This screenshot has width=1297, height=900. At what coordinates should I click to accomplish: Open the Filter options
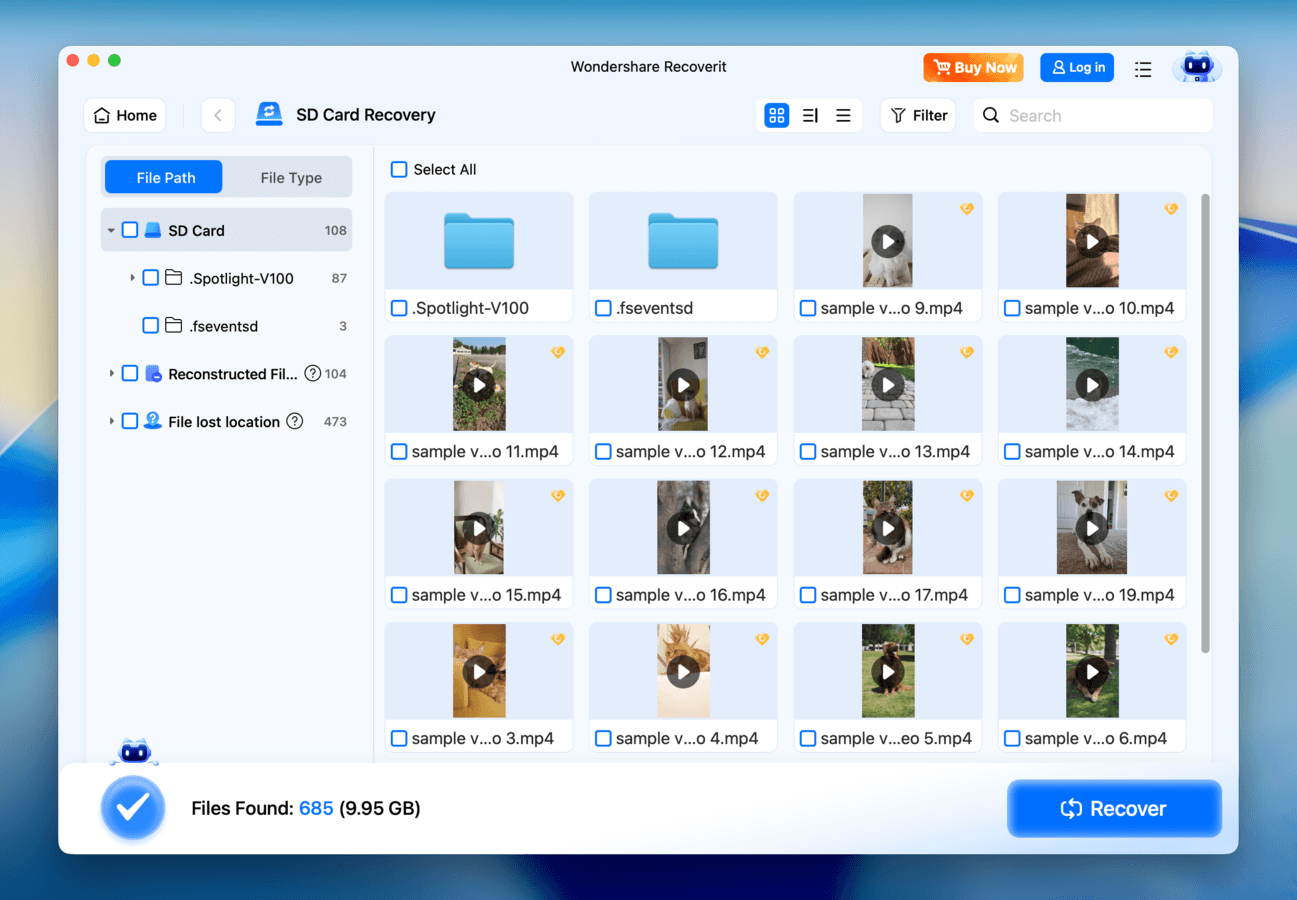917,115
